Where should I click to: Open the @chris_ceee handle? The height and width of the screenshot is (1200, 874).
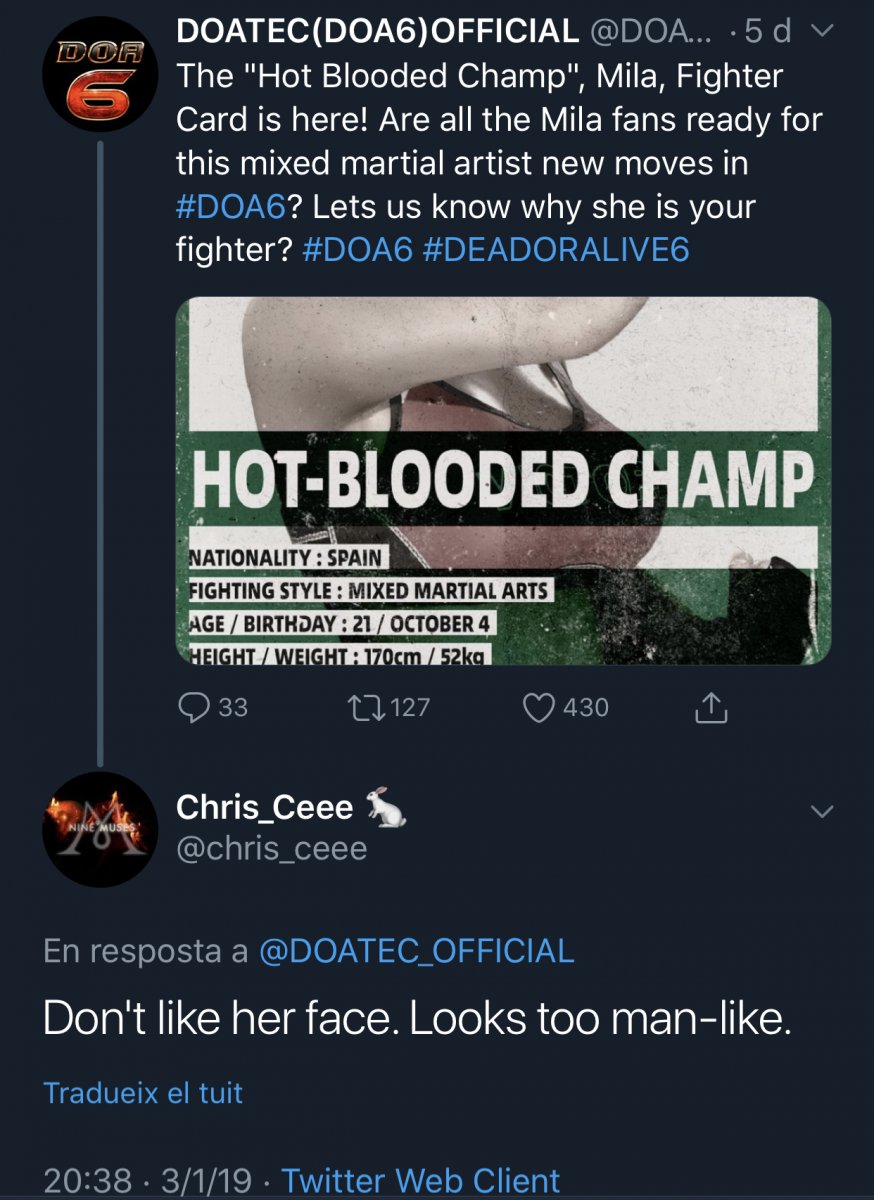271,849
